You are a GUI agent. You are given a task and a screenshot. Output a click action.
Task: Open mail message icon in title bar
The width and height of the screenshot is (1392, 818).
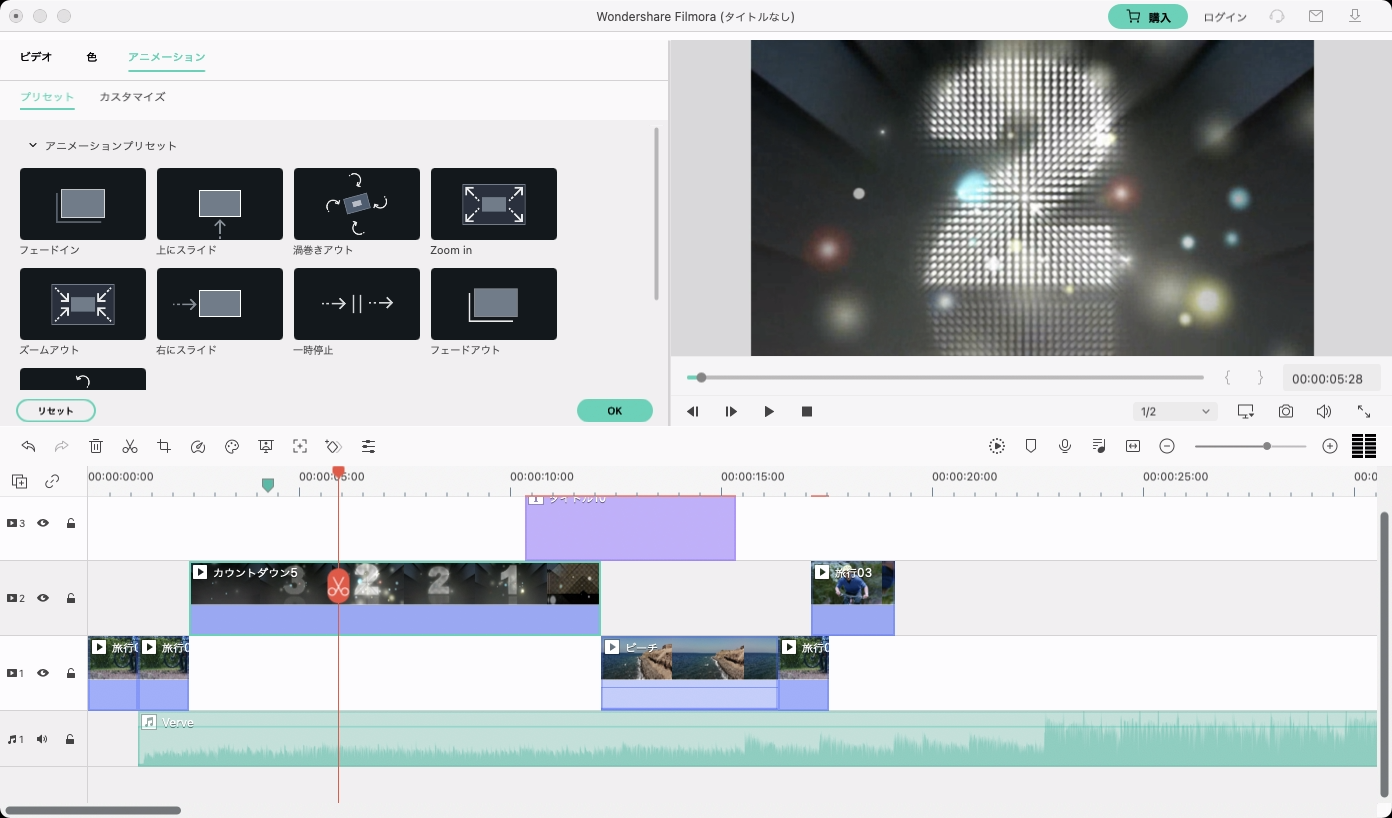coord(1316,16)
